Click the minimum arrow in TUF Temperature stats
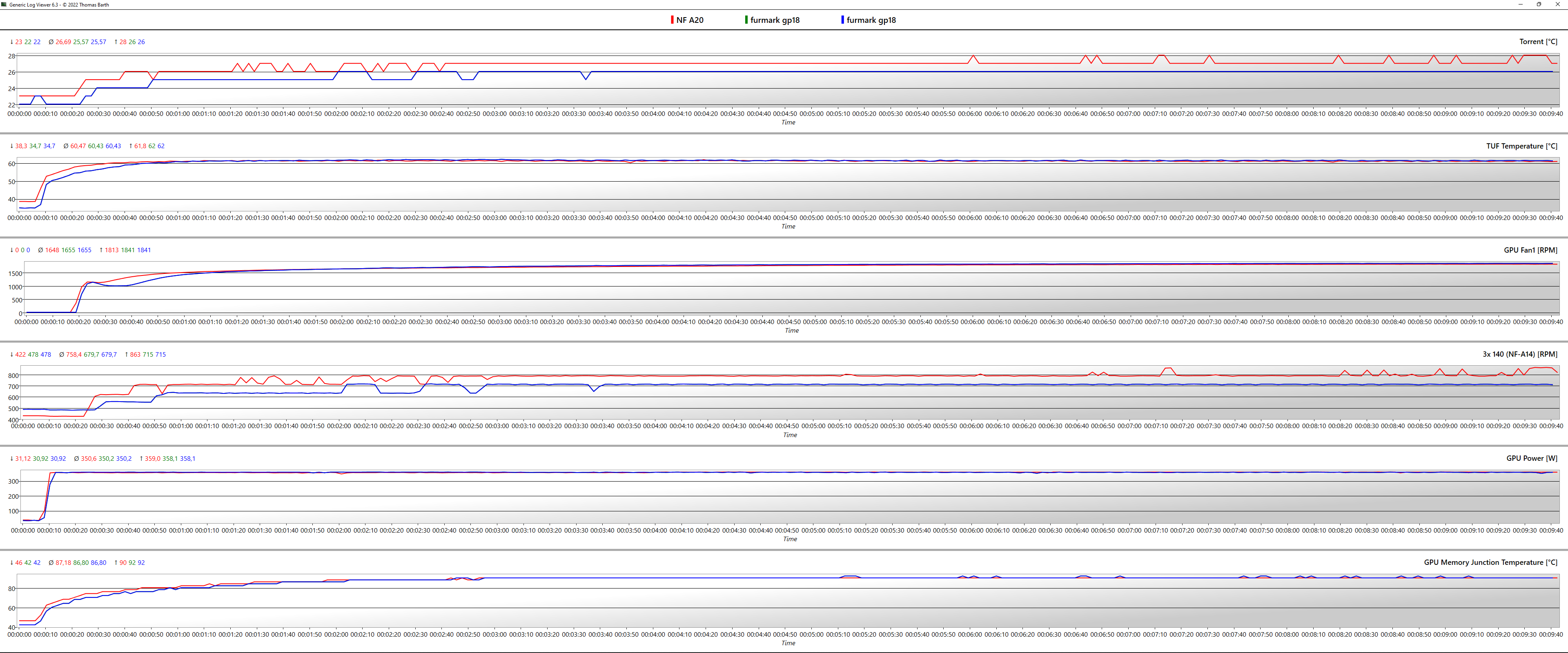This screenshot has height=653, width=1568. [x=11, y=146]
